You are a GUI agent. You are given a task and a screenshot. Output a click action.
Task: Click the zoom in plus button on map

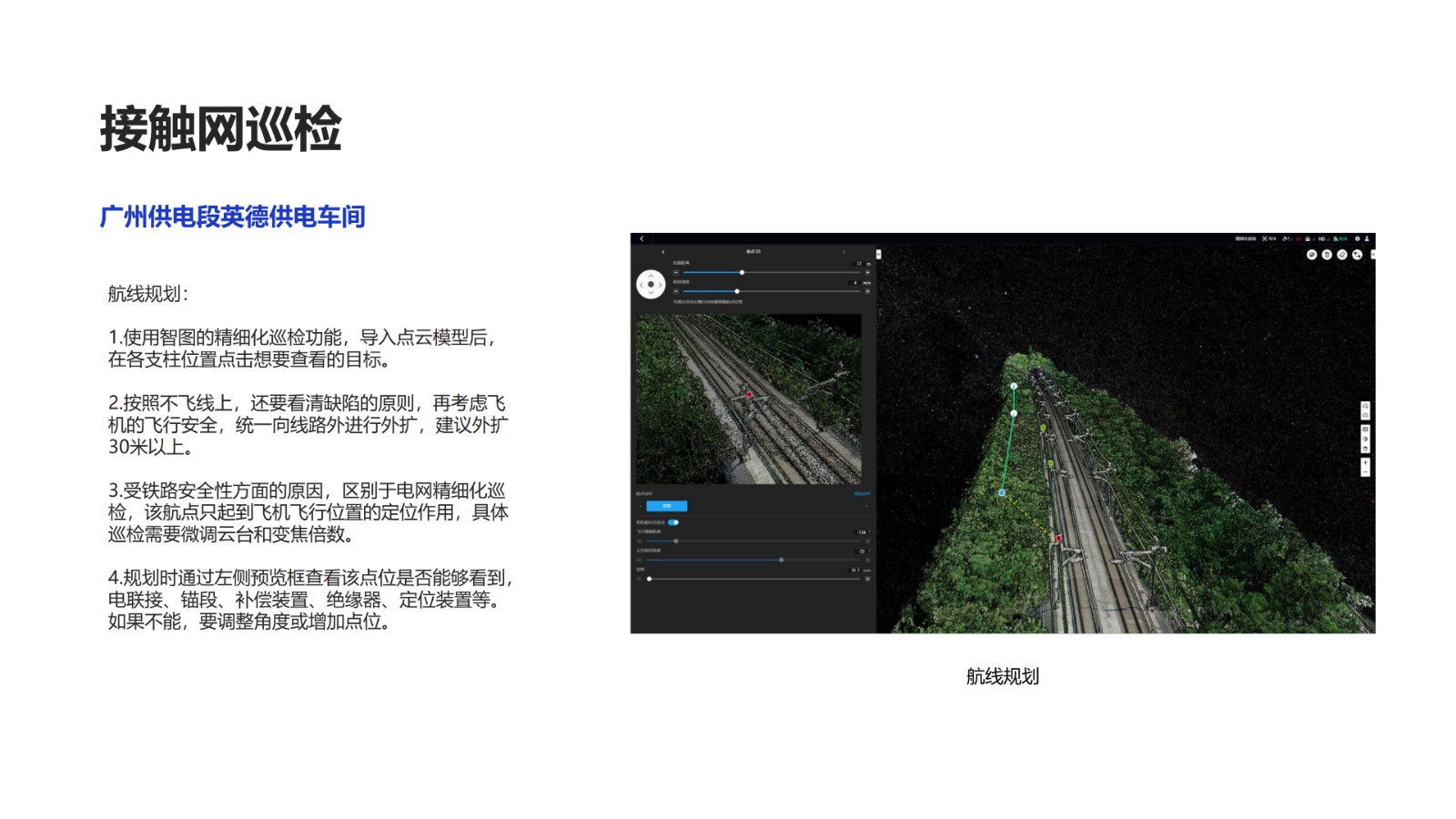[x=1365, y=463]
